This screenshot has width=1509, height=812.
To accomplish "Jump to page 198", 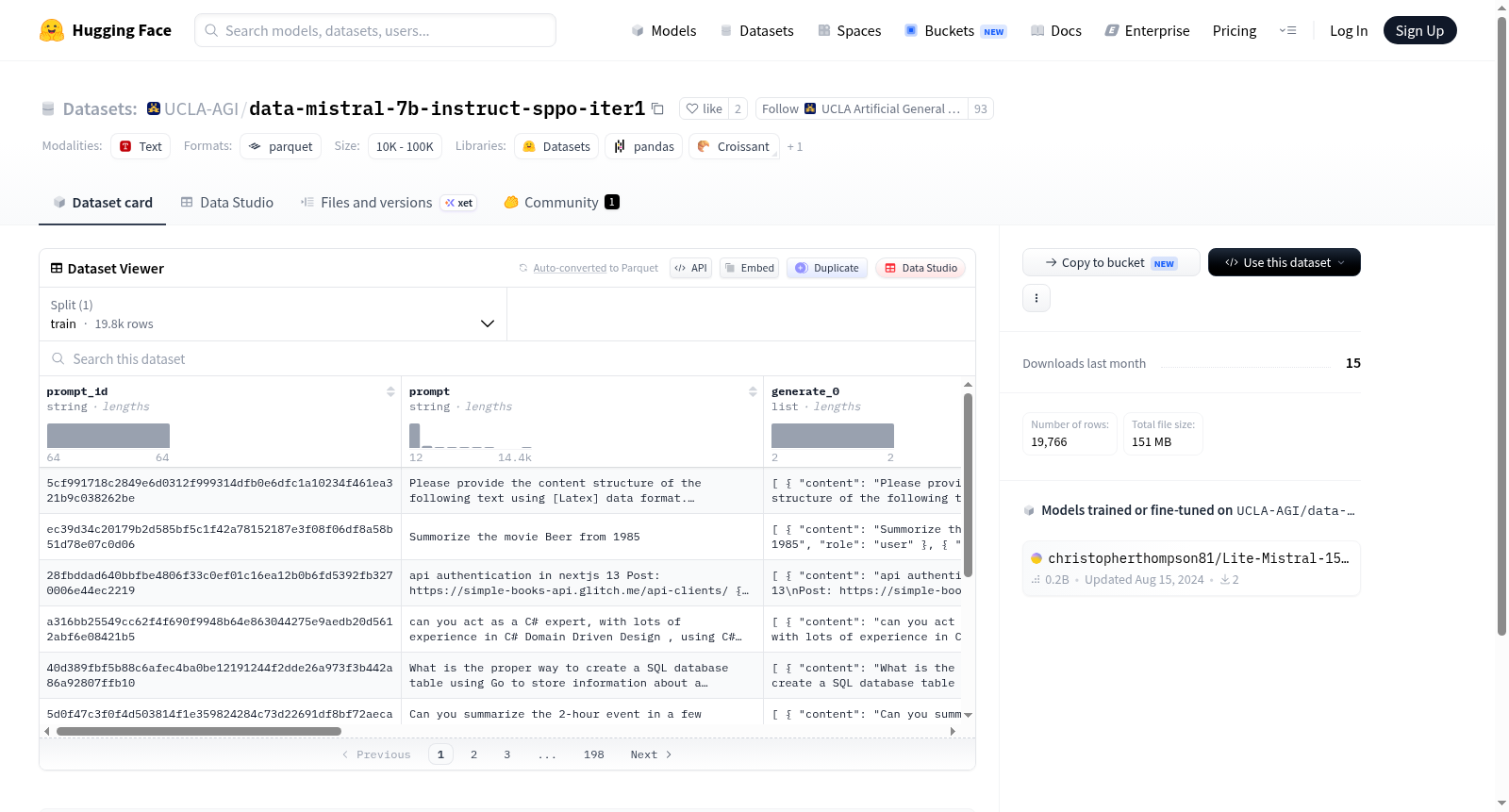I will point(594,754).
